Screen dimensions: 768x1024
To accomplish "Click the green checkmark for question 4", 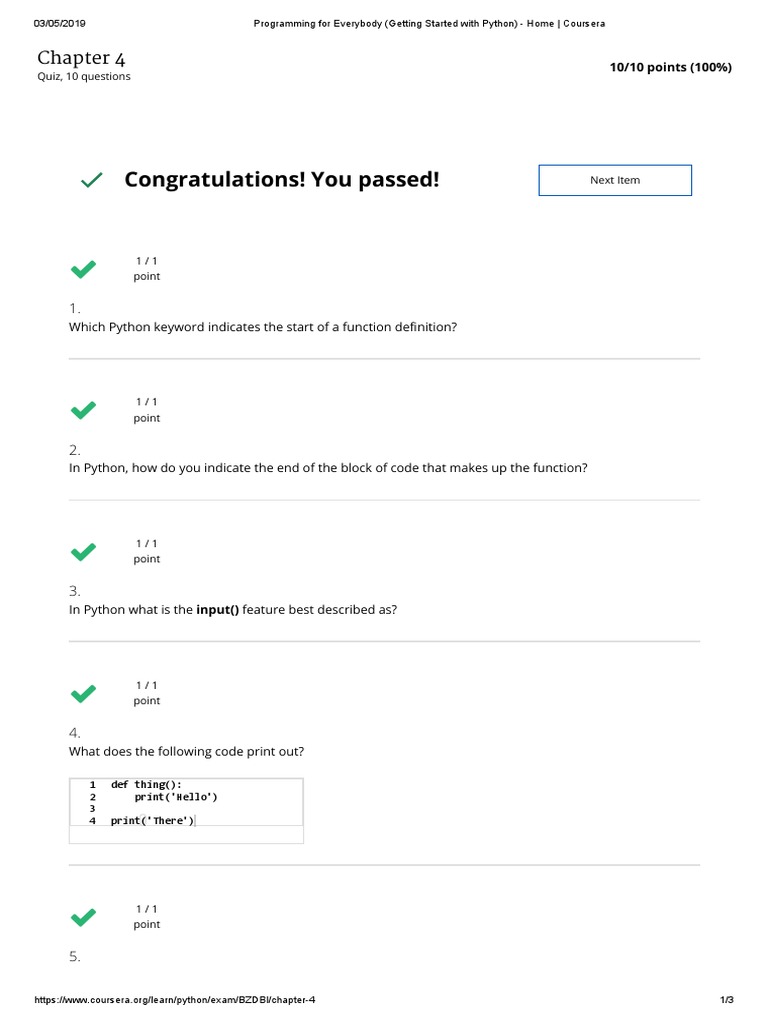I will point(83,693).
